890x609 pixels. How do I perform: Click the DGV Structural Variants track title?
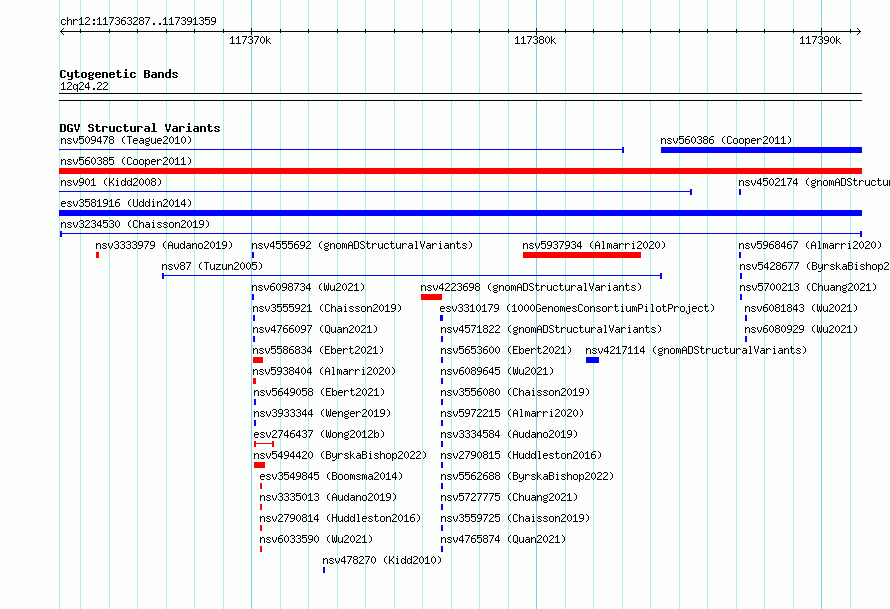[140, 128]
